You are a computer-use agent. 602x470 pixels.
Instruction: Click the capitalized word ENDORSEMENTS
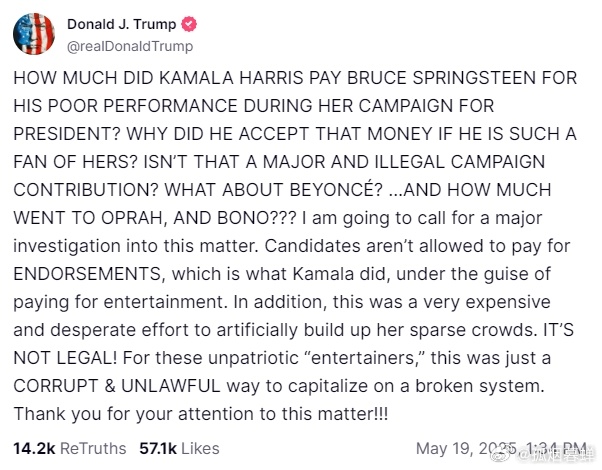[x=88, y=274]
